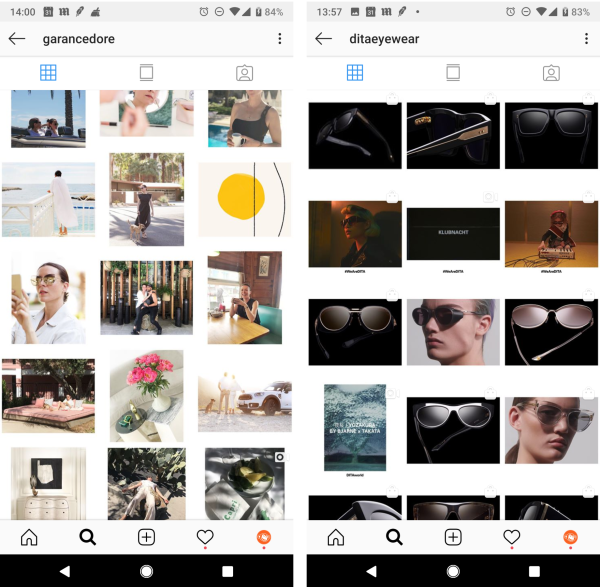Open search in garancedore screen bottom bar
The image size is (600, 587).
point(88,537)
